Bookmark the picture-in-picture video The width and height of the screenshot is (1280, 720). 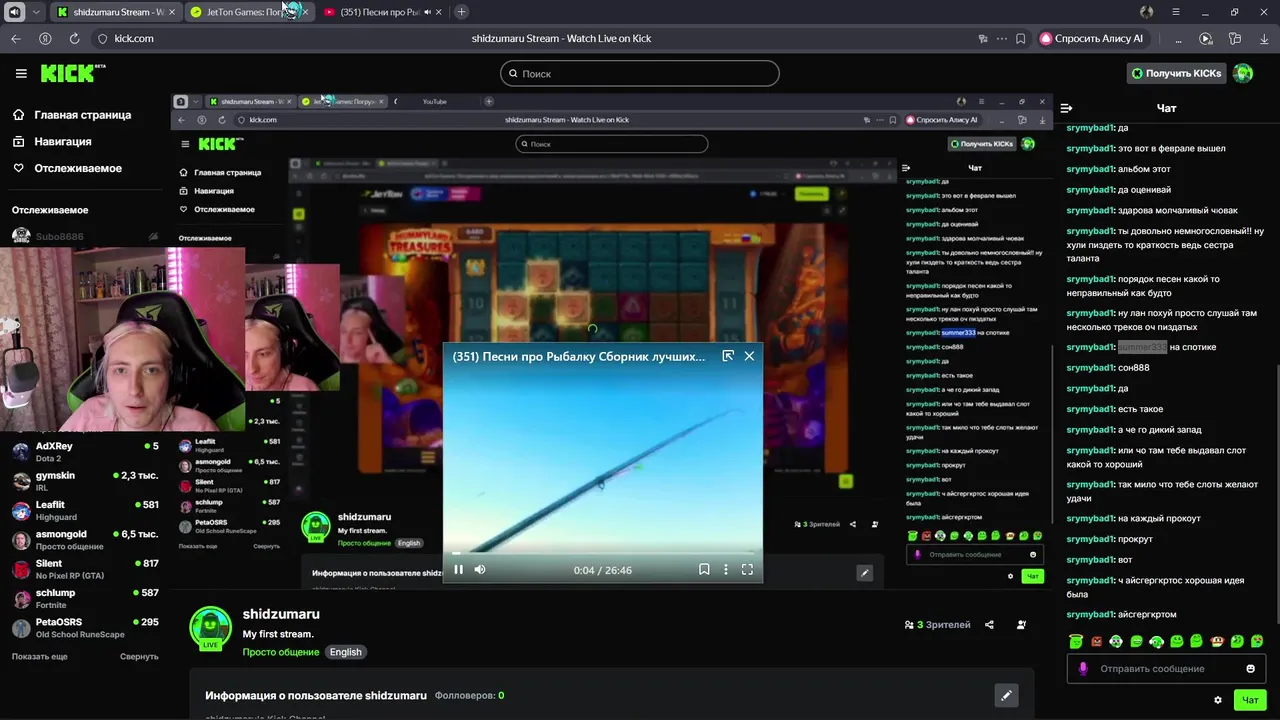pos(704,570)
